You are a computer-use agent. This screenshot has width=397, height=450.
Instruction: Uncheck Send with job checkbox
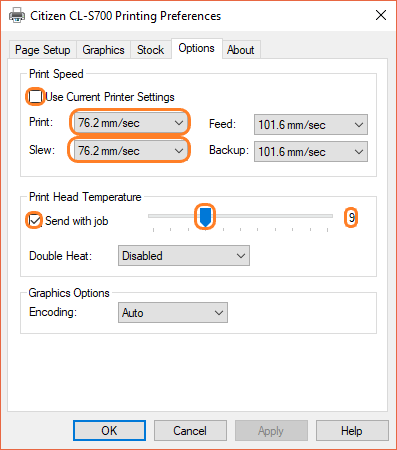(35, 221)
